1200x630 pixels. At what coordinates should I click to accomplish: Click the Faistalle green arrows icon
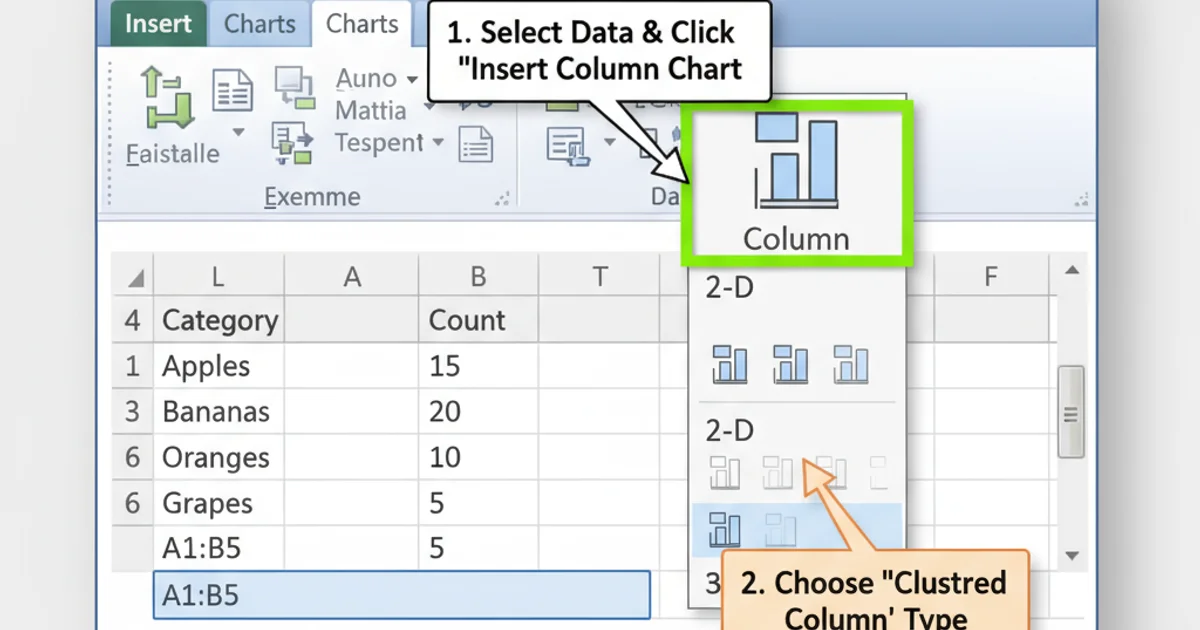coord(166,95)
